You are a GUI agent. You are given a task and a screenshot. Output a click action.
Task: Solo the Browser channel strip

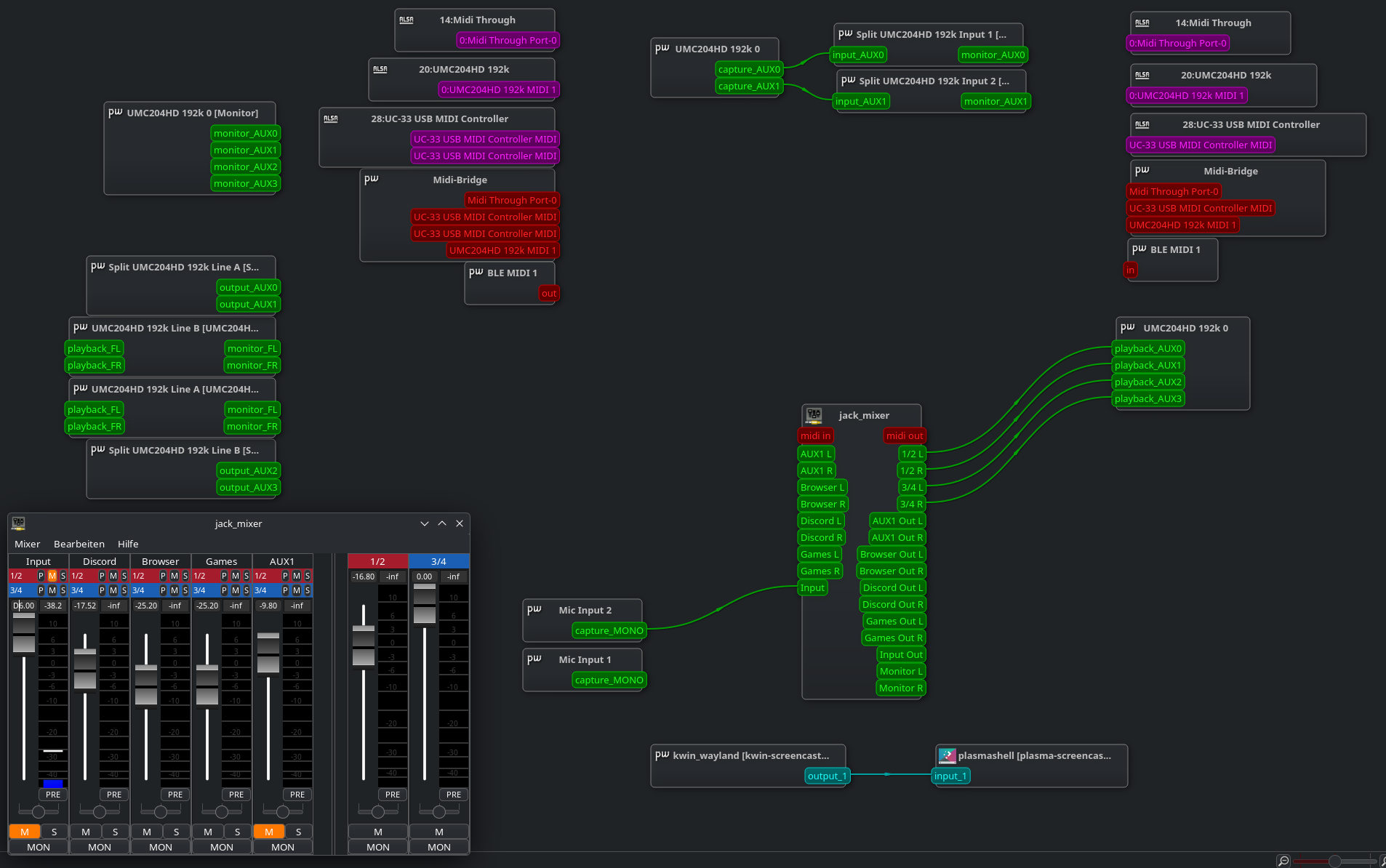point(176,832)
